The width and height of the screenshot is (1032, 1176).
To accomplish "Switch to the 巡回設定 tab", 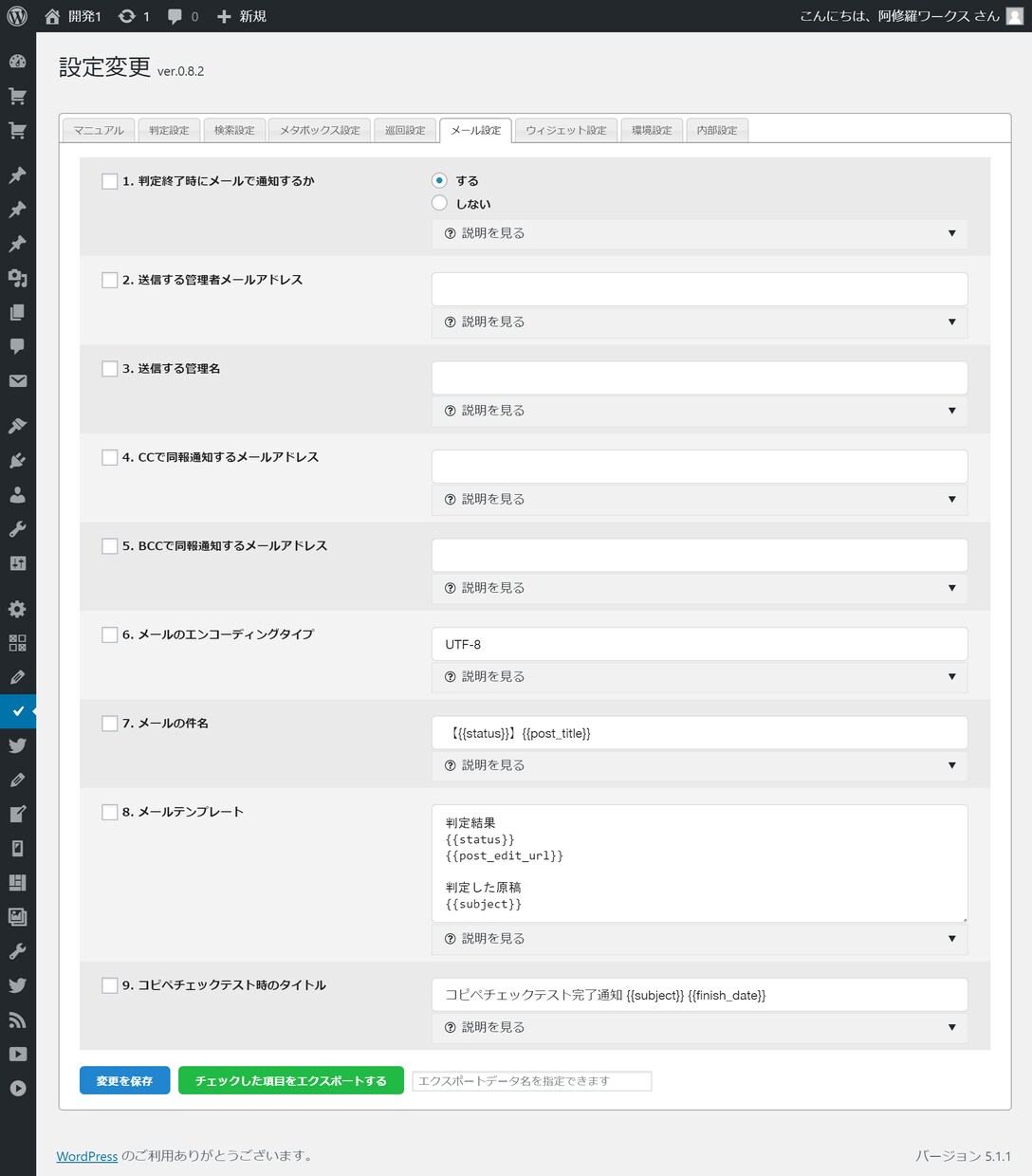I will [x=405, y=130].
